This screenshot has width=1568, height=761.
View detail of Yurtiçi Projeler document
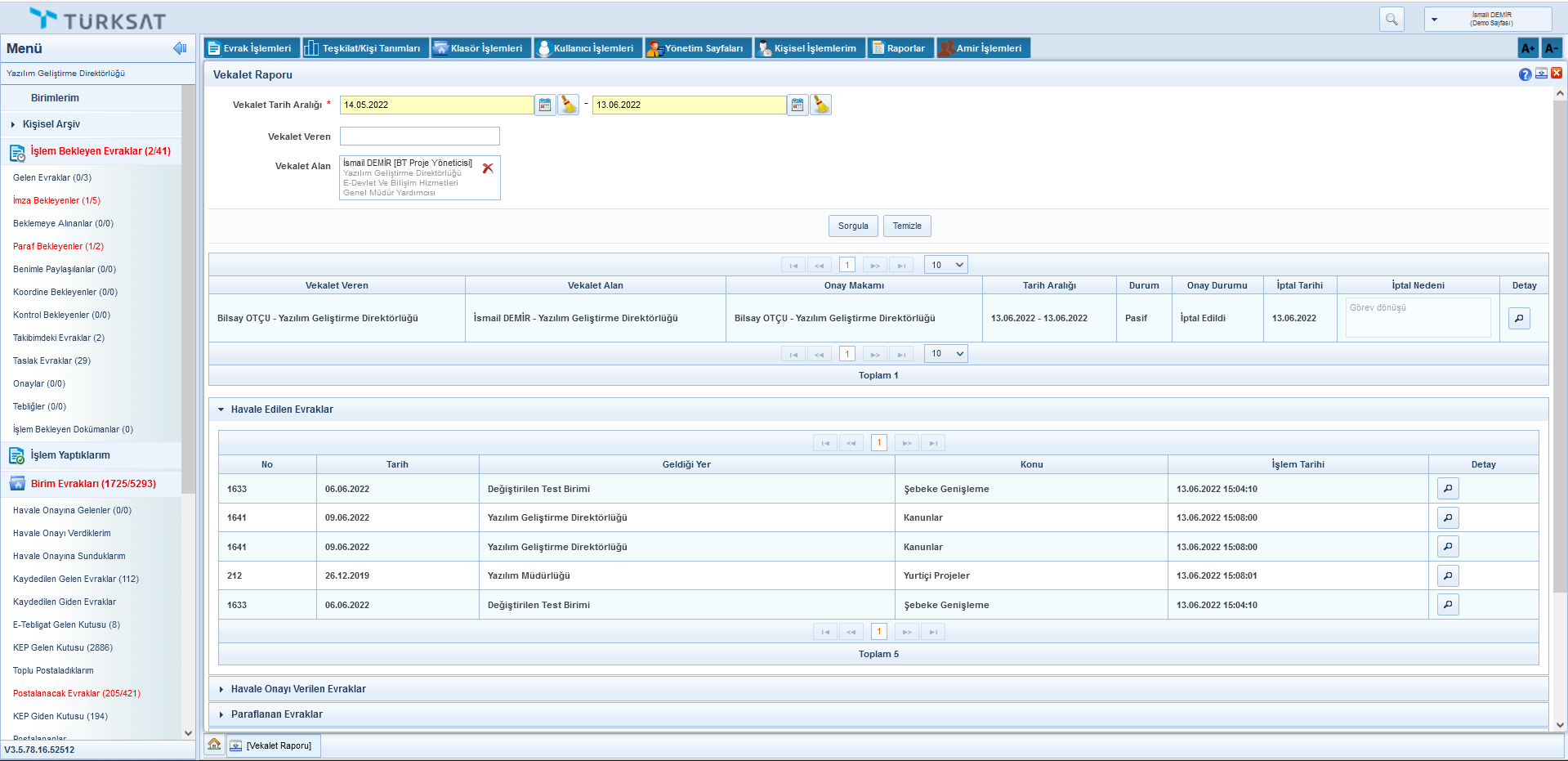click(1447, 576)
